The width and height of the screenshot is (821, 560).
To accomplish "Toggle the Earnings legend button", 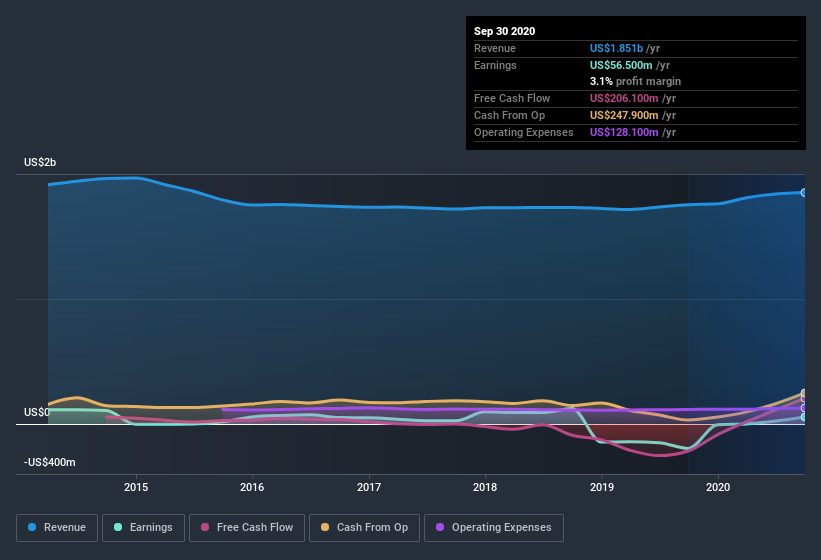I will pyautogui.click(x=143, y=528).
